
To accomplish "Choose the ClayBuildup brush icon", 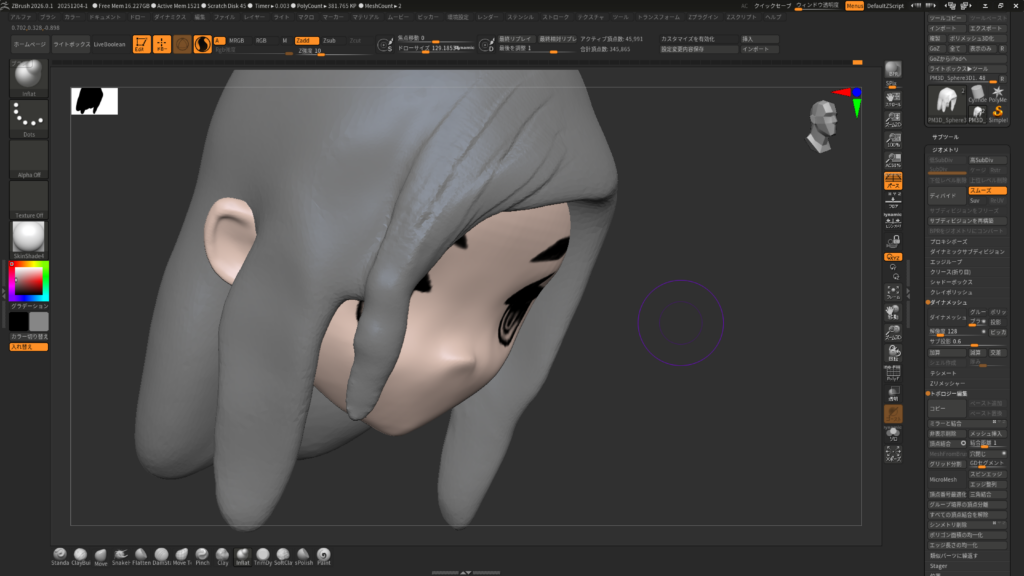I will click(x=81, y=554).
